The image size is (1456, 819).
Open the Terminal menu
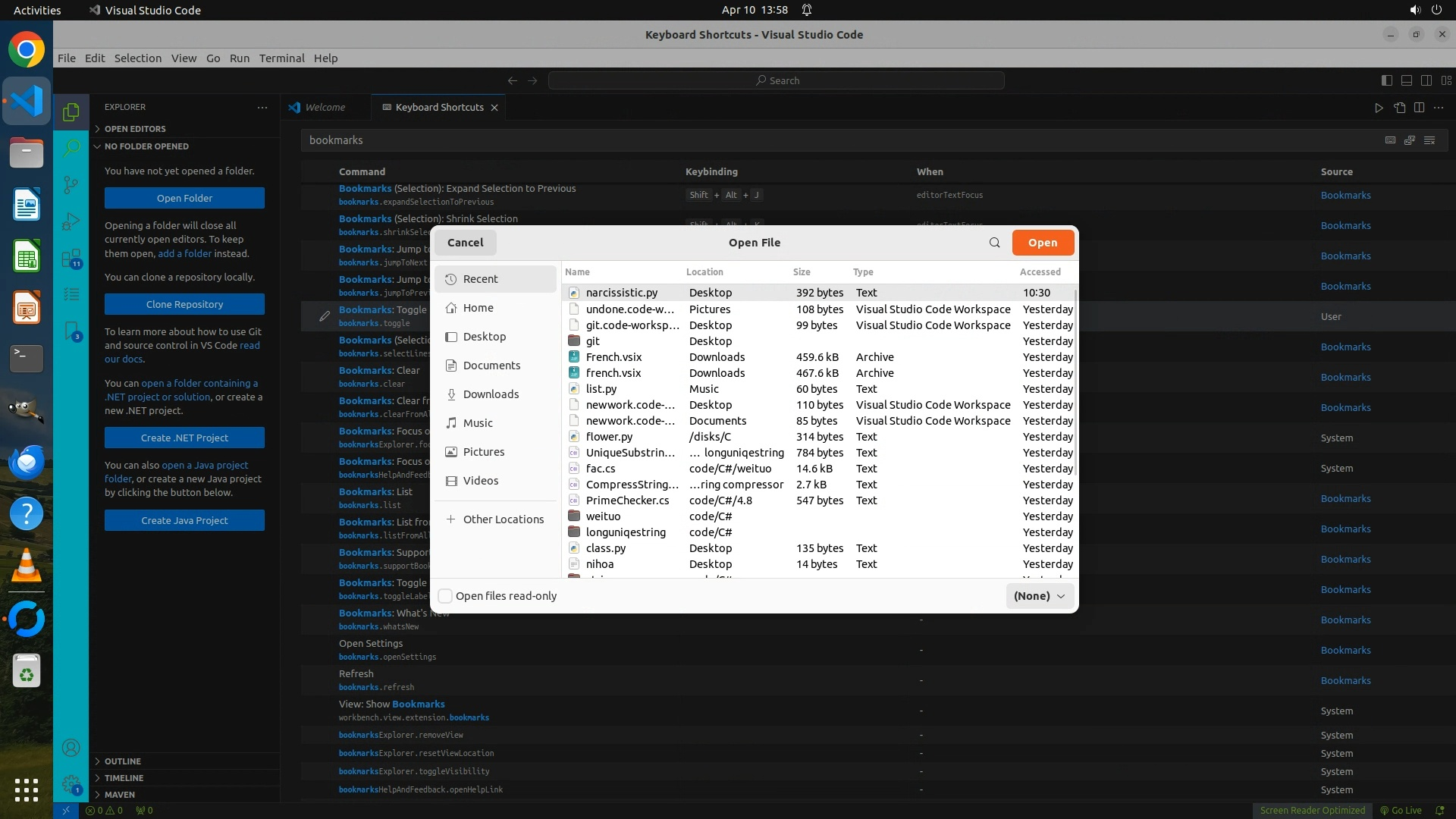(281, 58)
